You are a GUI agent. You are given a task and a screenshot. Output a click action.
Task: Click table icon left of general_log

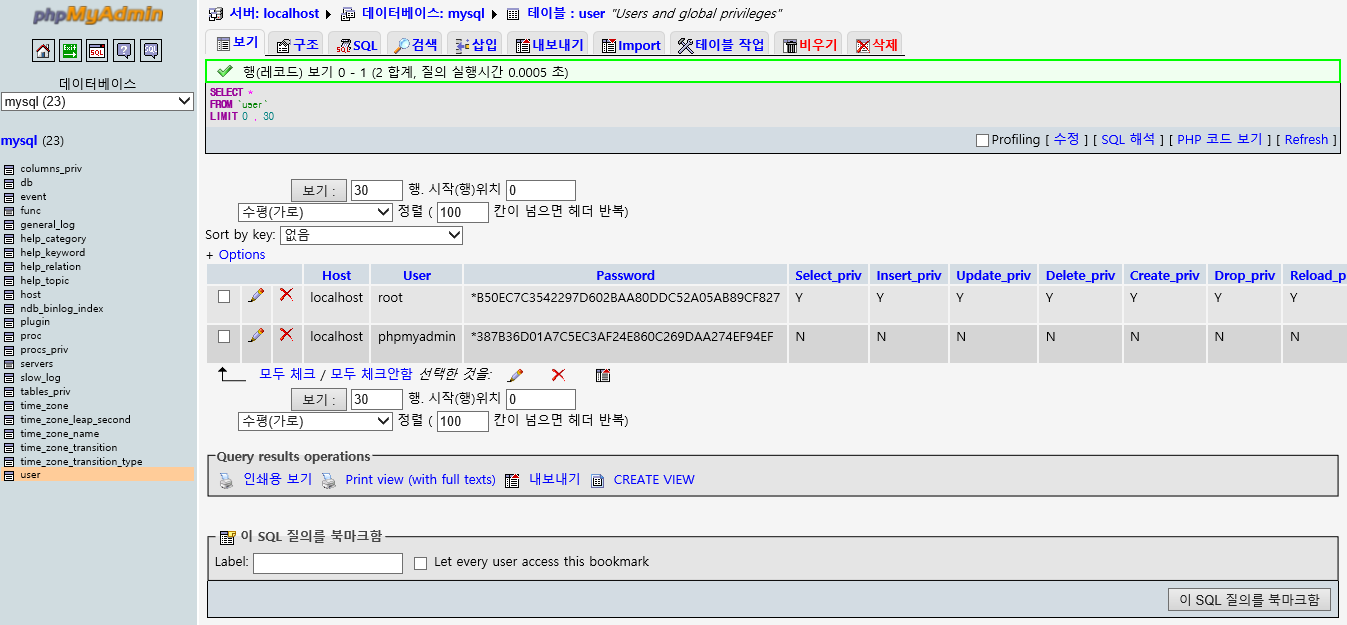click(x=9, y=225)
